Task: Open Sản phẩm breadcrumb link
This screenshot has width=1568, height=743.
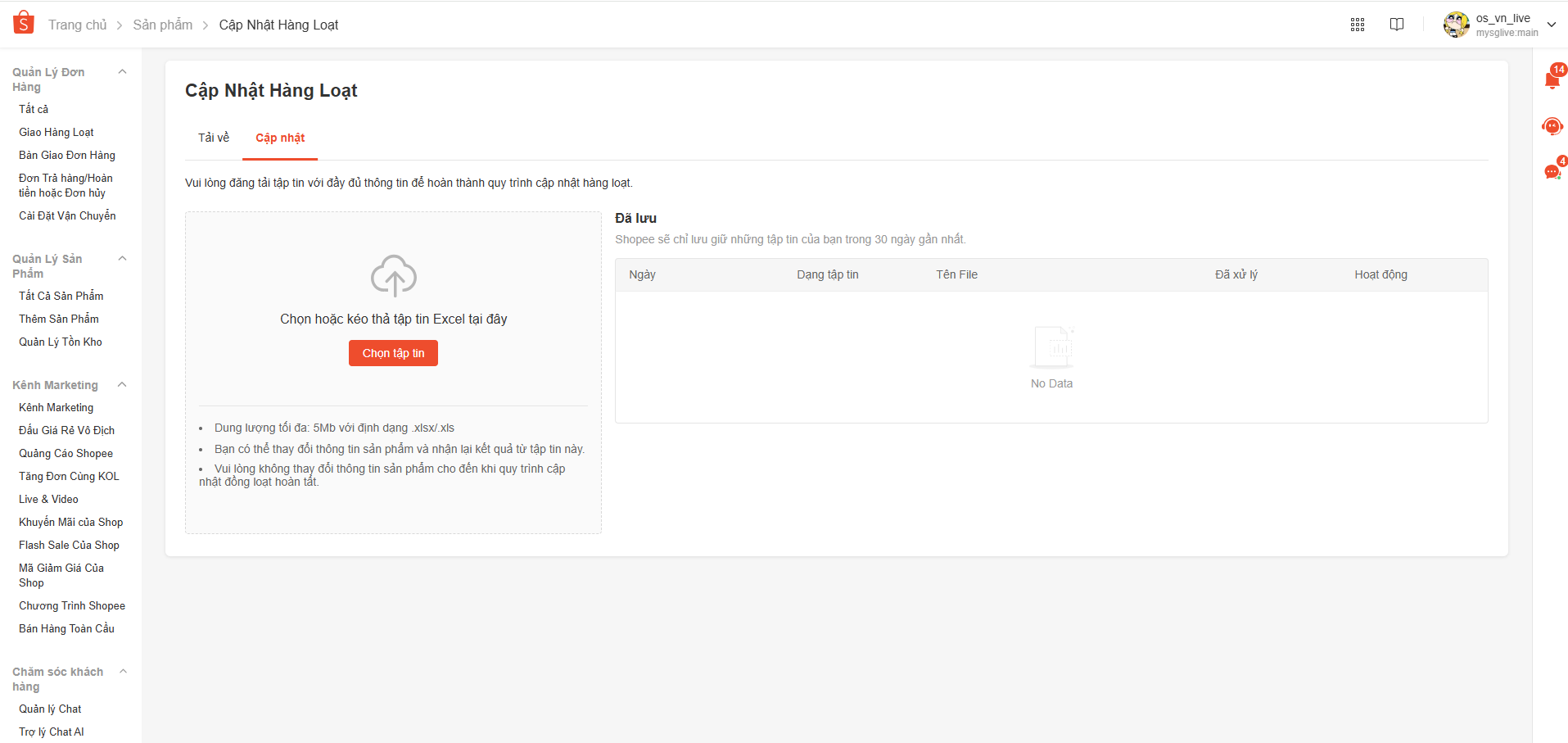Action: click(x=163, y=25)
